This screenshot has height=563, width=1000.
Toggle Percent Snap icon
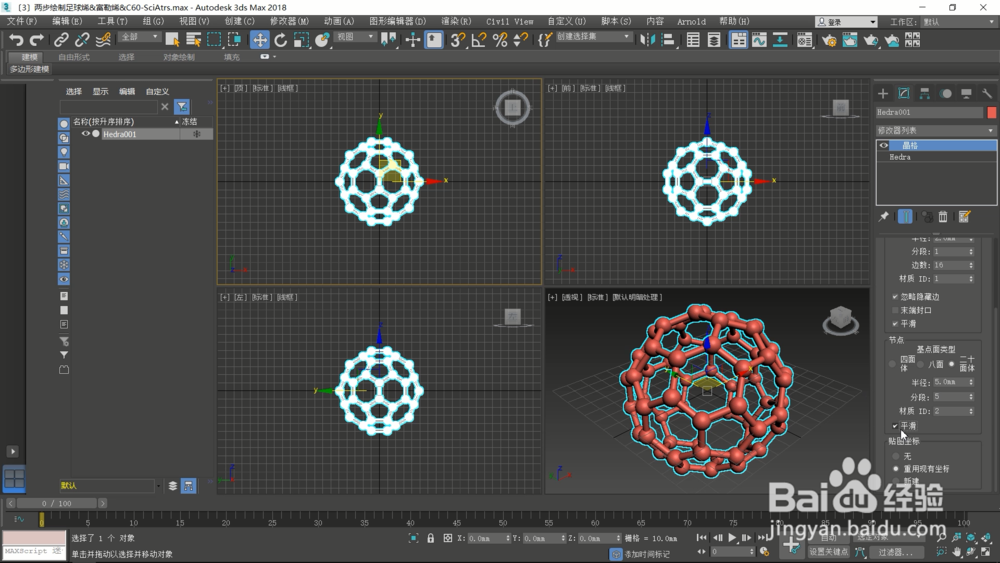click(500, 40)
